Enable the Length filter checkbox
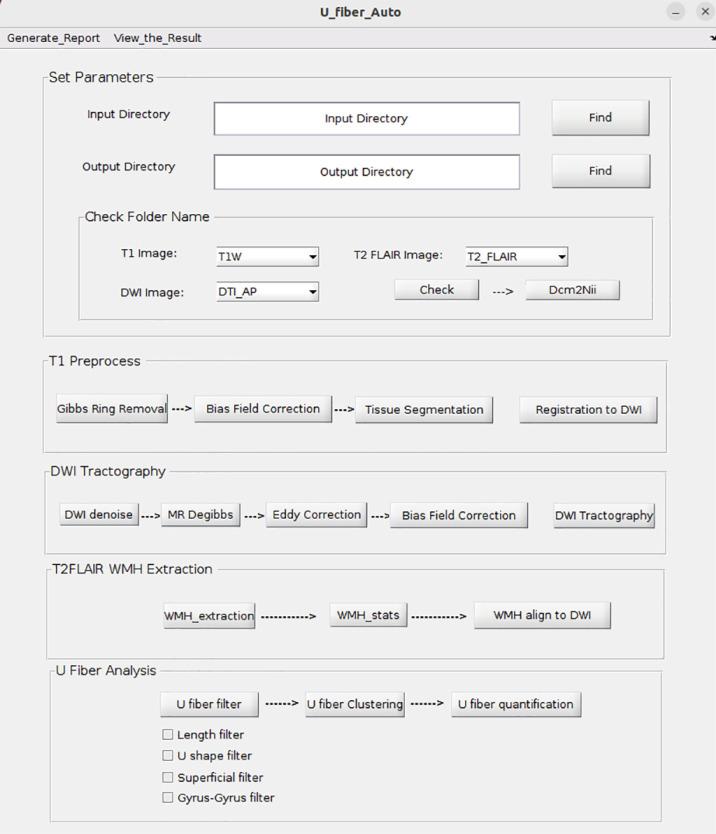Screen dimensions: 716x834 tap(168, 735)
